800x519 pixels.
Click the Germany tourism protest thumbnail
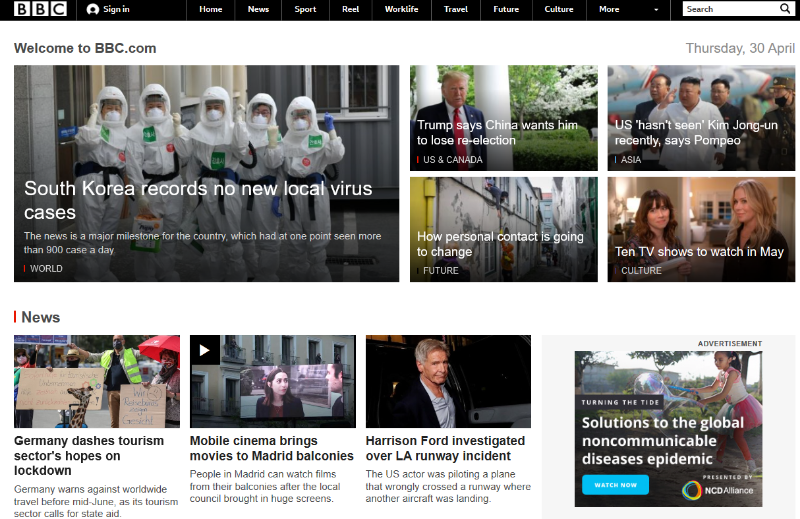pyautogui.click(x=97, y=381)
